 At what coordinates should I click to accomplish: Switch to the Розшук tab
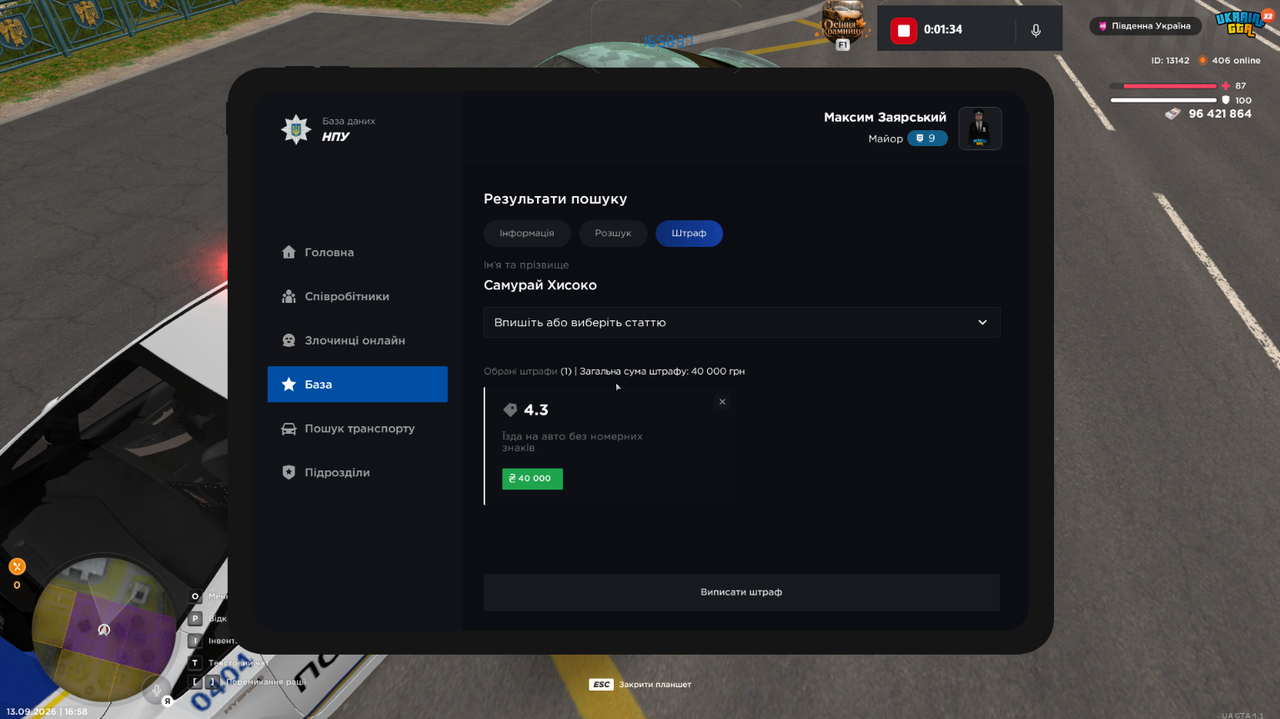pos(613,233)
